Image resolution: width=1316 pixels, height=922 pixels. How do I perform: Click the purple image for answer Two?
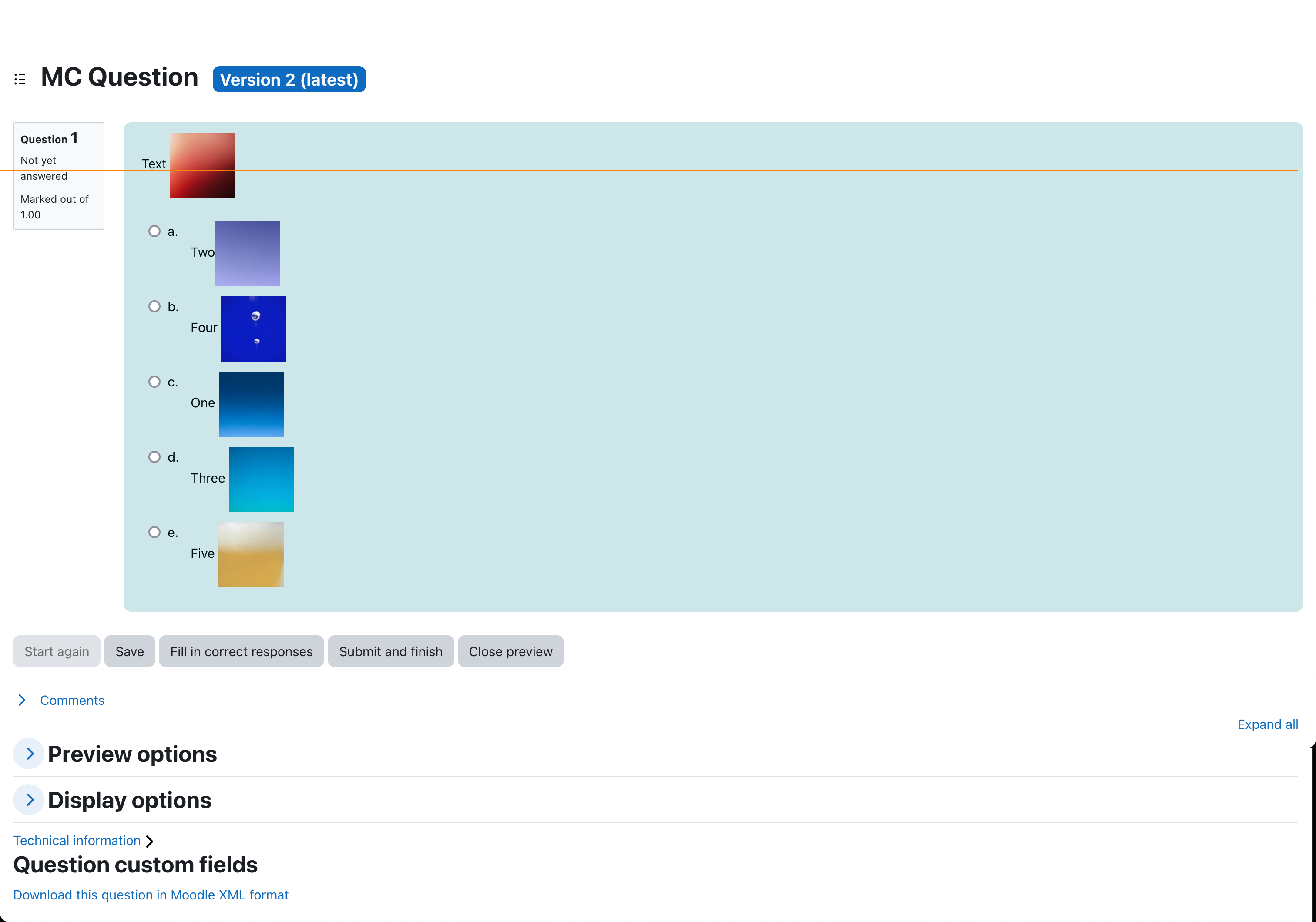[248, 254]
